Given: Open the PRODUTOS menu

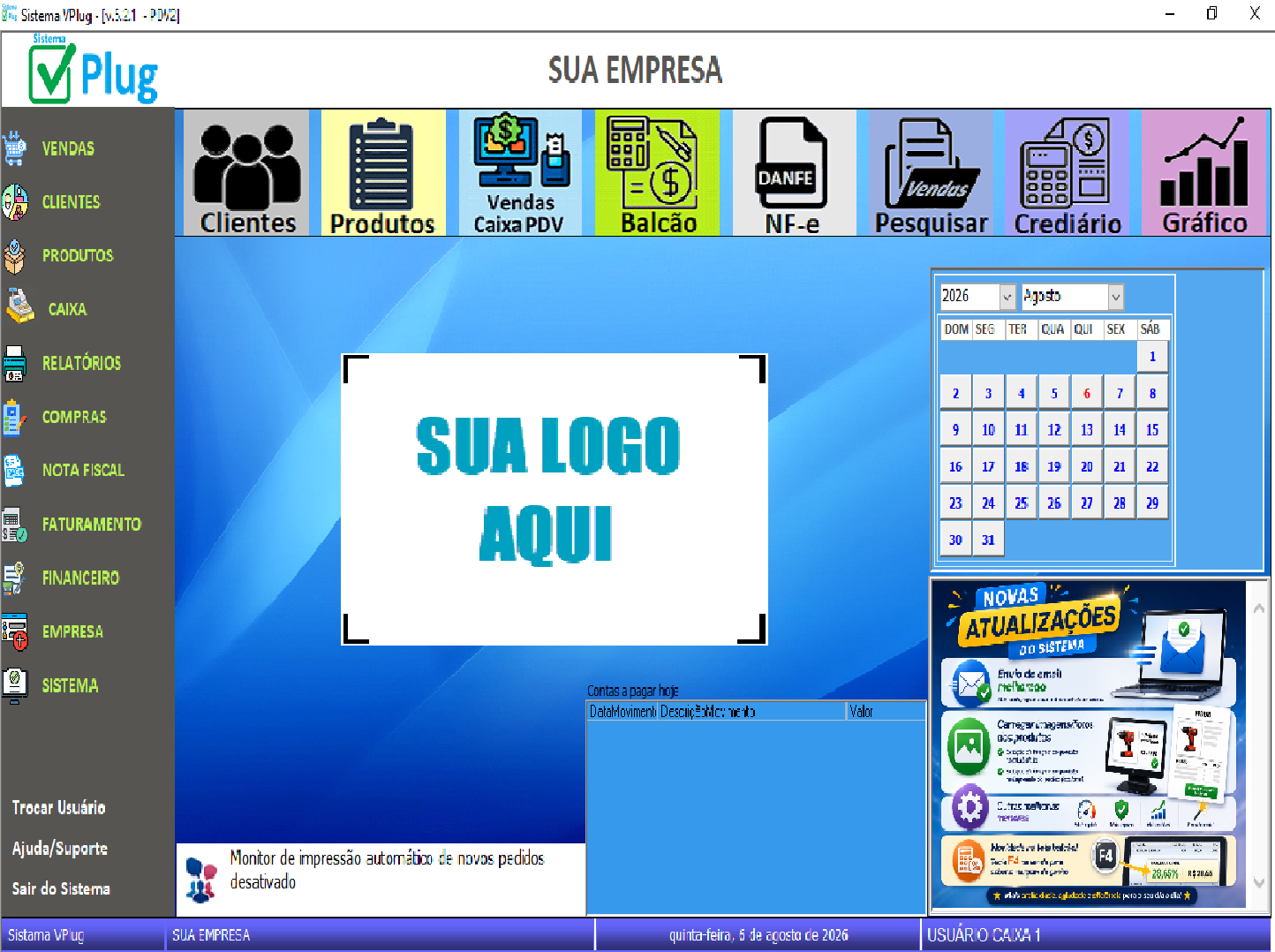Looking at the screenshot, I should pos(78,256).
